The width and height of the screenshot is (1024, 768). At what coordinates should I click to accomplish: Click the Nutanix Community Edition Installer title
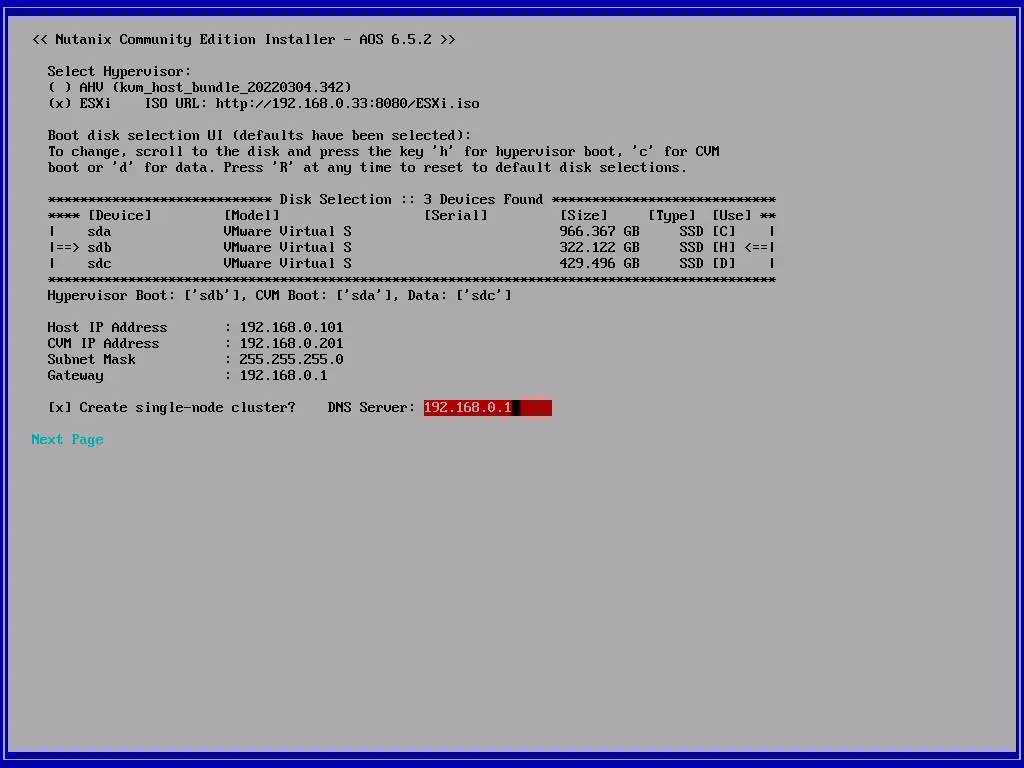243,39
